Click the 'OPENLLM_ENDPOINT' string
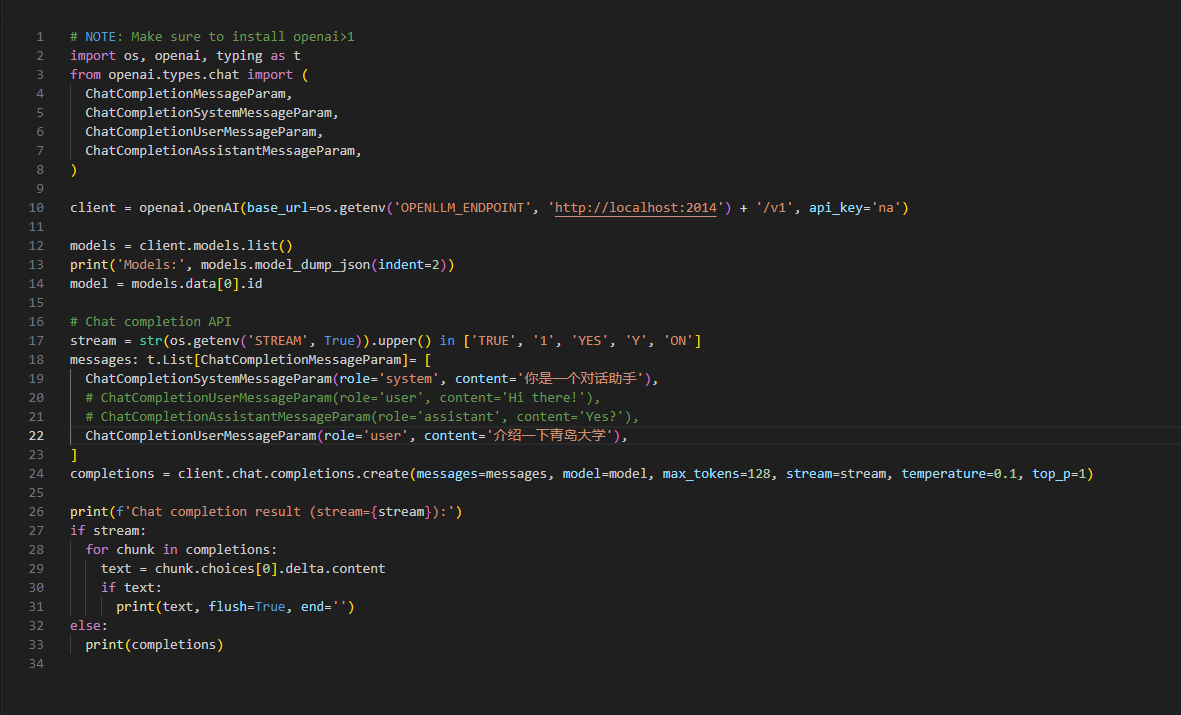 point(462,208)
